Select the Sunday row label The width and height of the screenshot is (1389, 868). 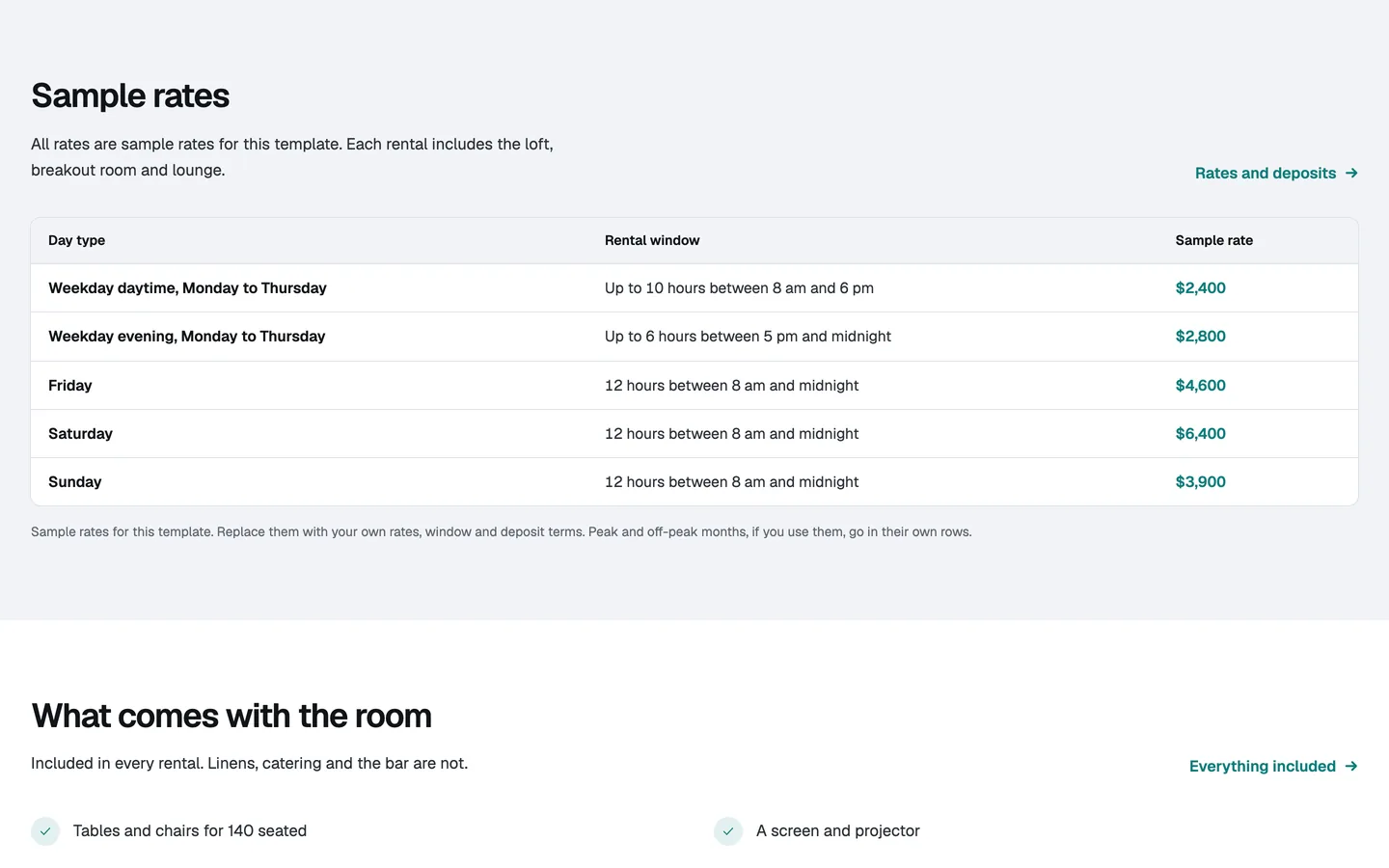[x=75, y=482]
